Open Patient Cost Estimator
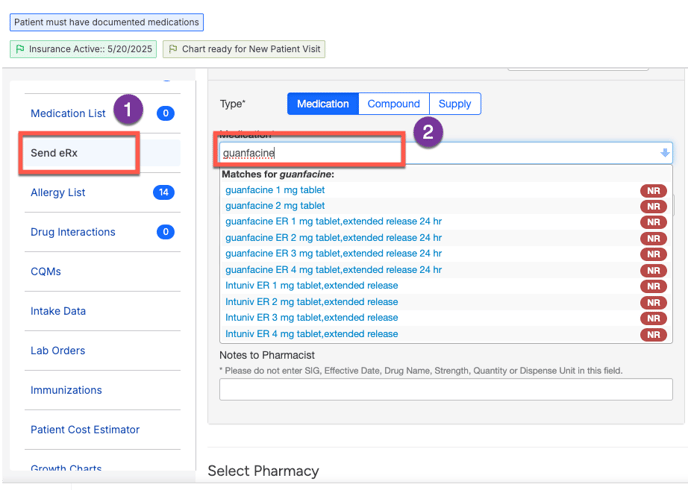The height and width of the screenshot is (490, 688). (x=85, y=430)
